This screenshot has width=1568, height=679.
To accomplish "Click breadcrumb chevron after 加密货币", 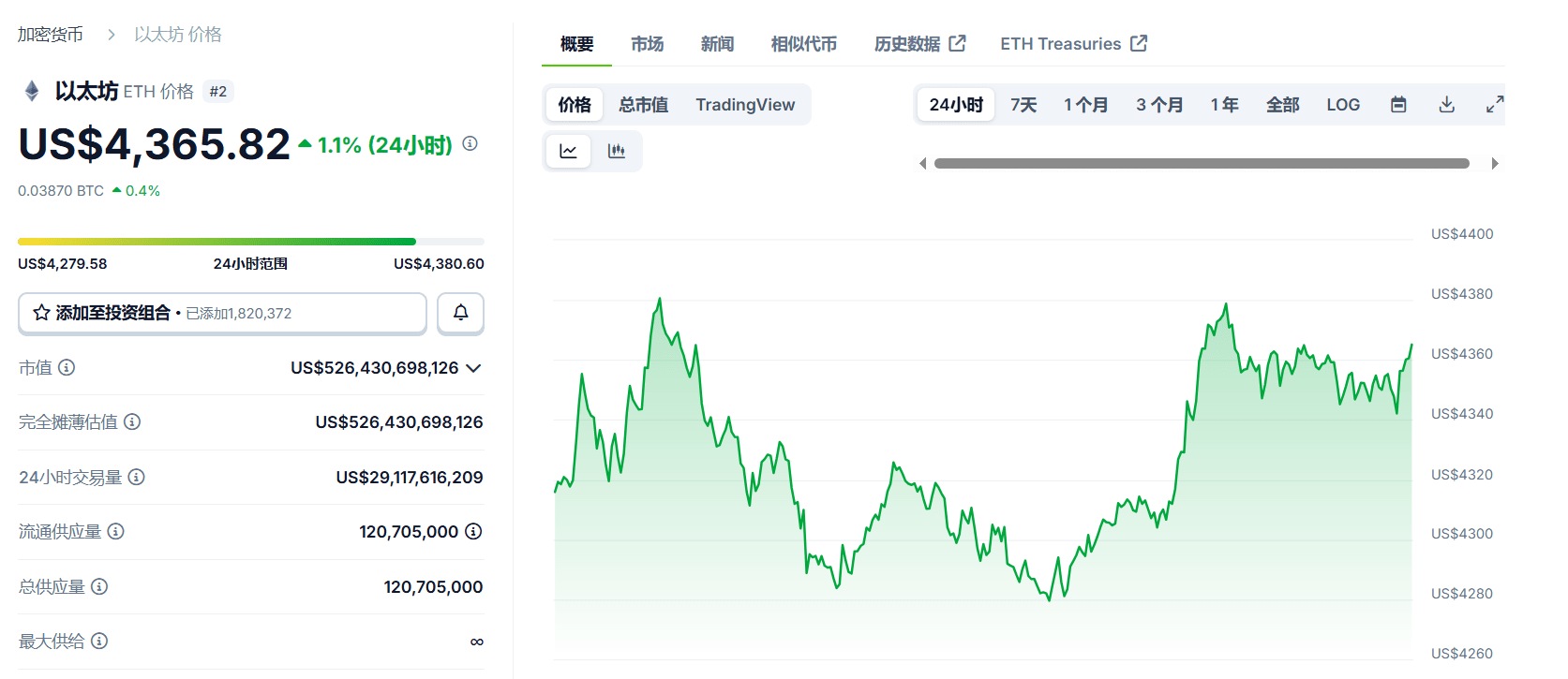I will pyautogui.click(x=112, y=35).
